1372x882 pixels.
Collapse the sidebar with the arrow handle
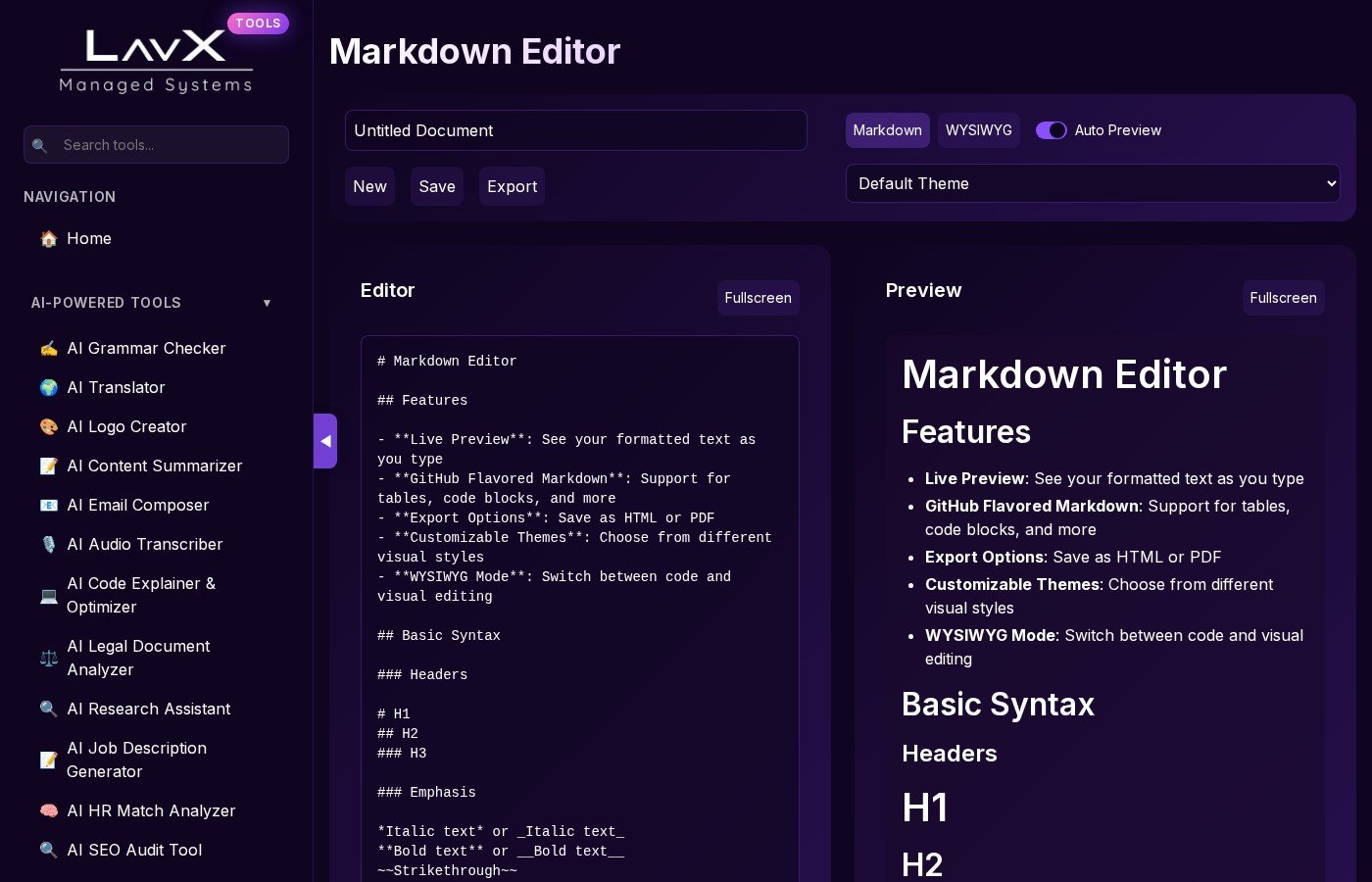[325, 441]
